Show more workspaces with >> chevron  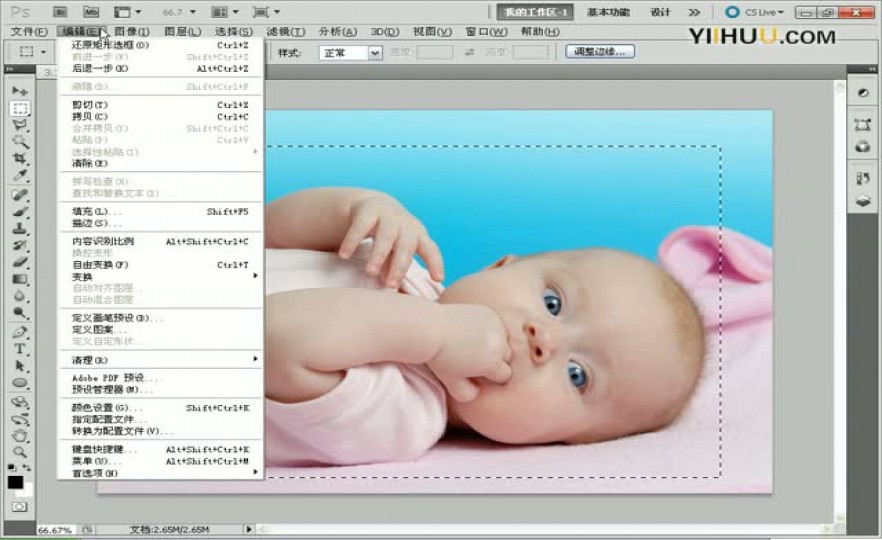[x=695, y=12]
